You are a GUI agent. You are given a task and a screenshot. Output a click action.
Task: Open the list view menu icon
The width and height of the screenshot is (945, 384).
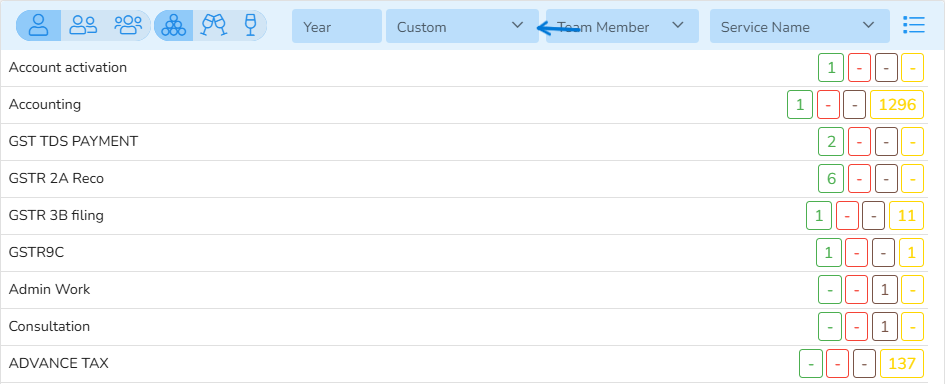pyautogui.click(x=914, y=25)
